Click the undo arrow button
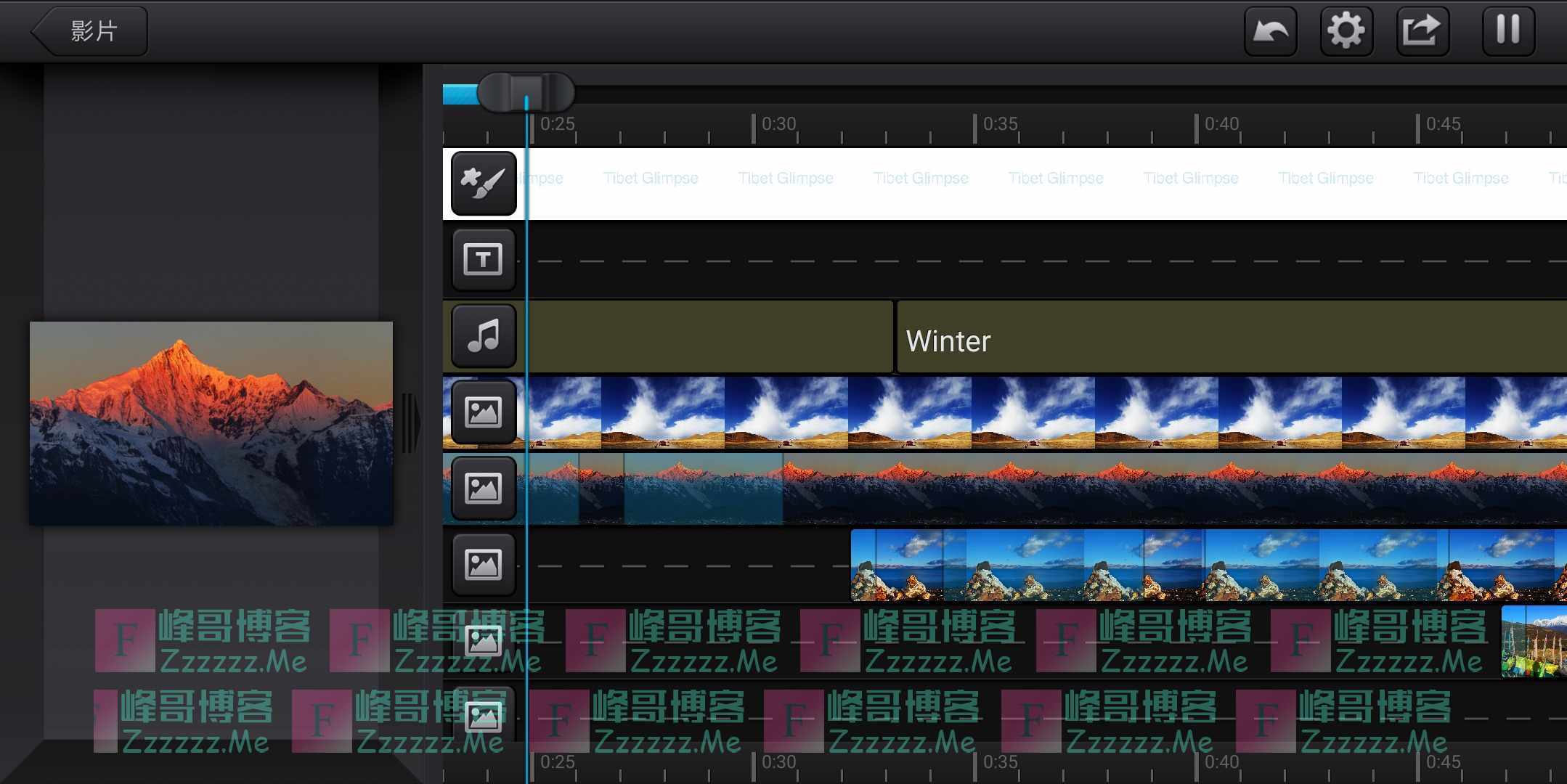The image size is (1567, 784). pos(1270,31)
